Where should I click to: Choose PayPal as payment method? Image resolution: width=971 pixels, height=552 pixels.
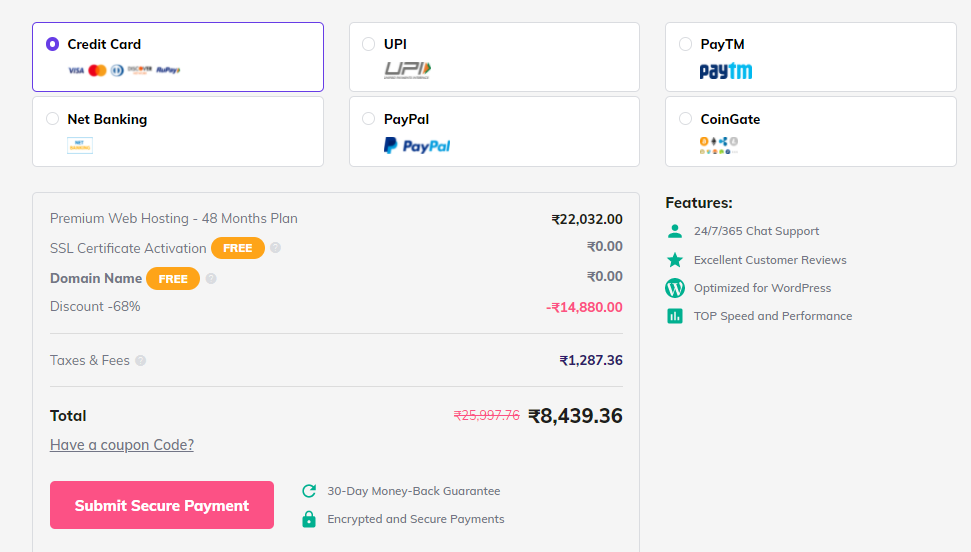pyautogui.click(x=368, y=118)
